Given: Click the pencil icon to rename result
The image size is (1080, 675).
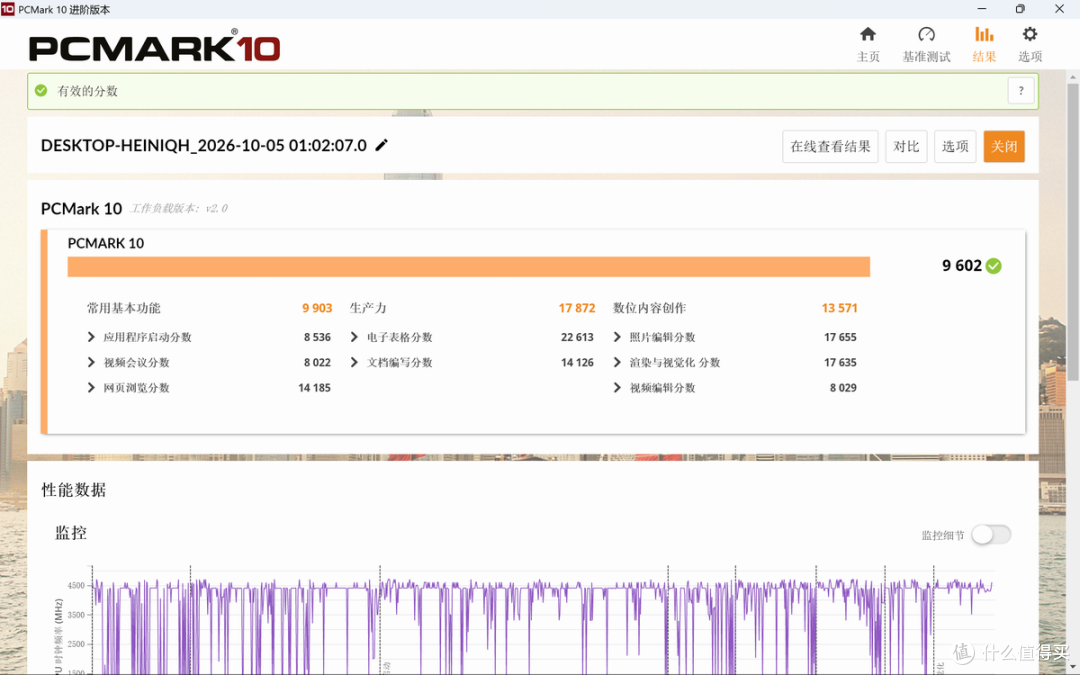Looking at the screenshot, I should point(382,145).
